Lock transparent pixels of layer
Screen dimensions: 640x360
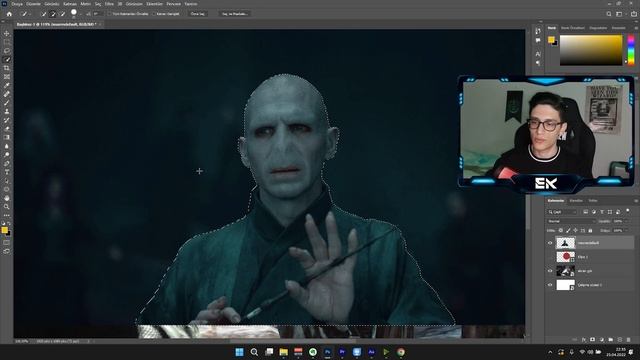point(561,231)
